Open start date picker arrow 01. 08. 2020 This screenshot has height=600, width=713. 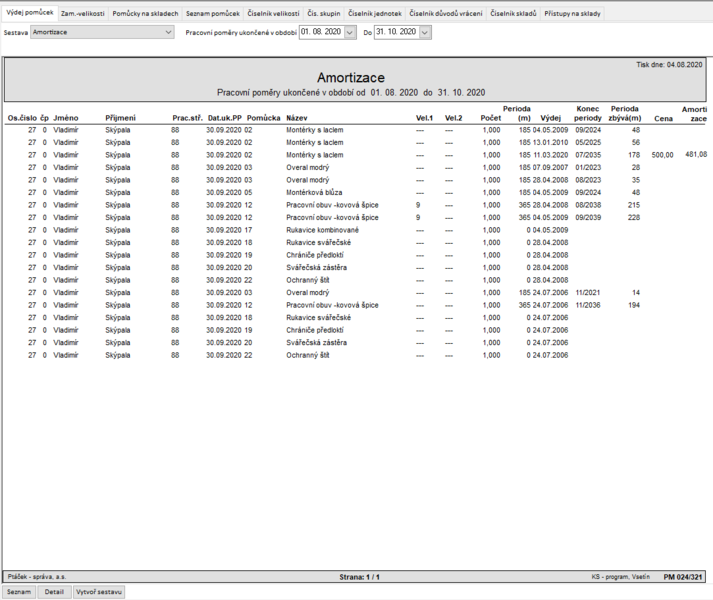click(350, 33)
